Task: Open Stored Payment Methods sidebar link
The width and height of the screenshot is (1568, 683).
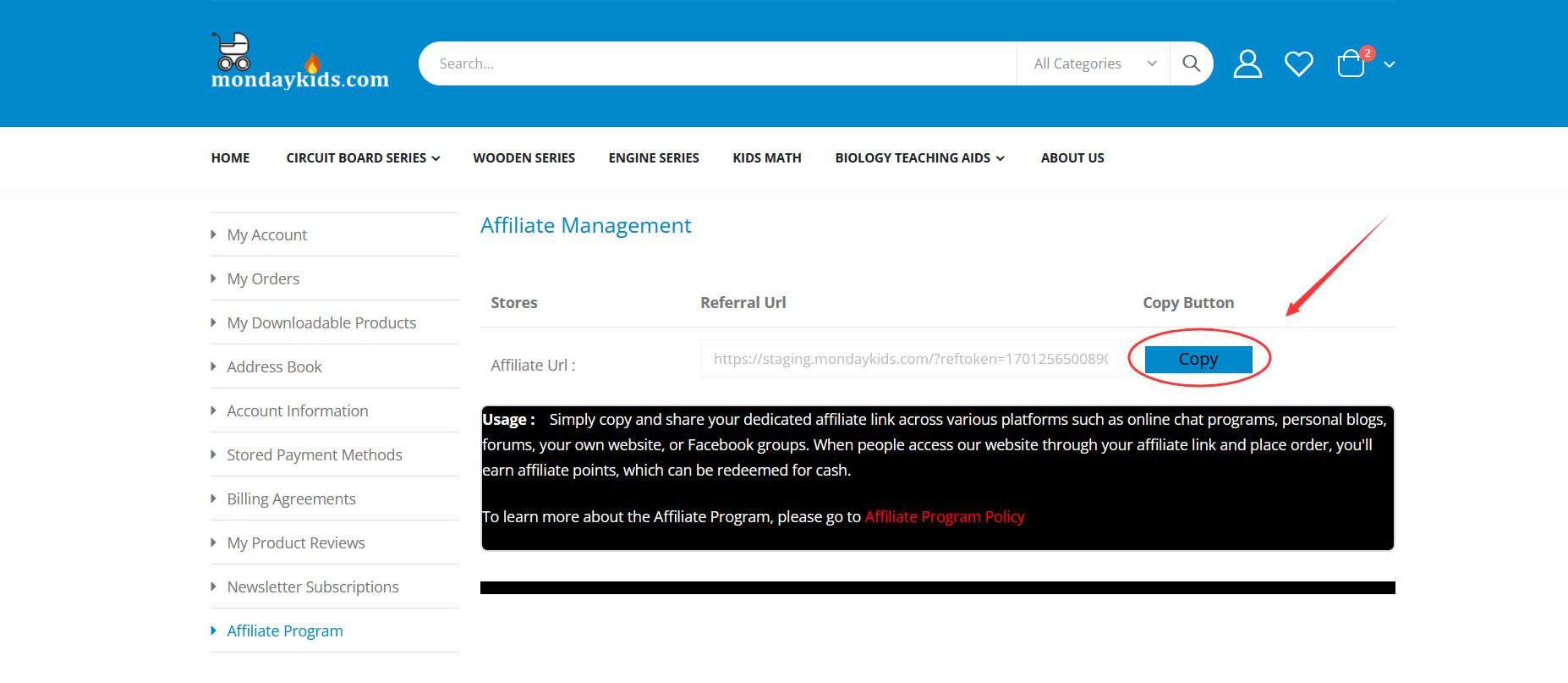Action: 314,454
